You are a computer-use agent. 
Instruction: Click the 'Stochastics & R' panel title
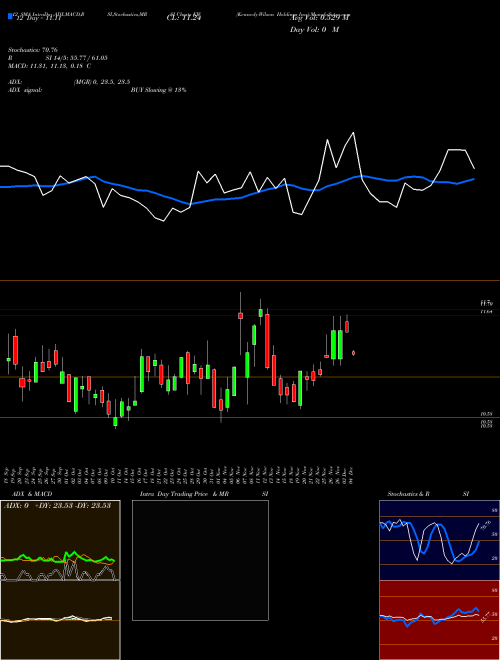[x=408, y=494]
